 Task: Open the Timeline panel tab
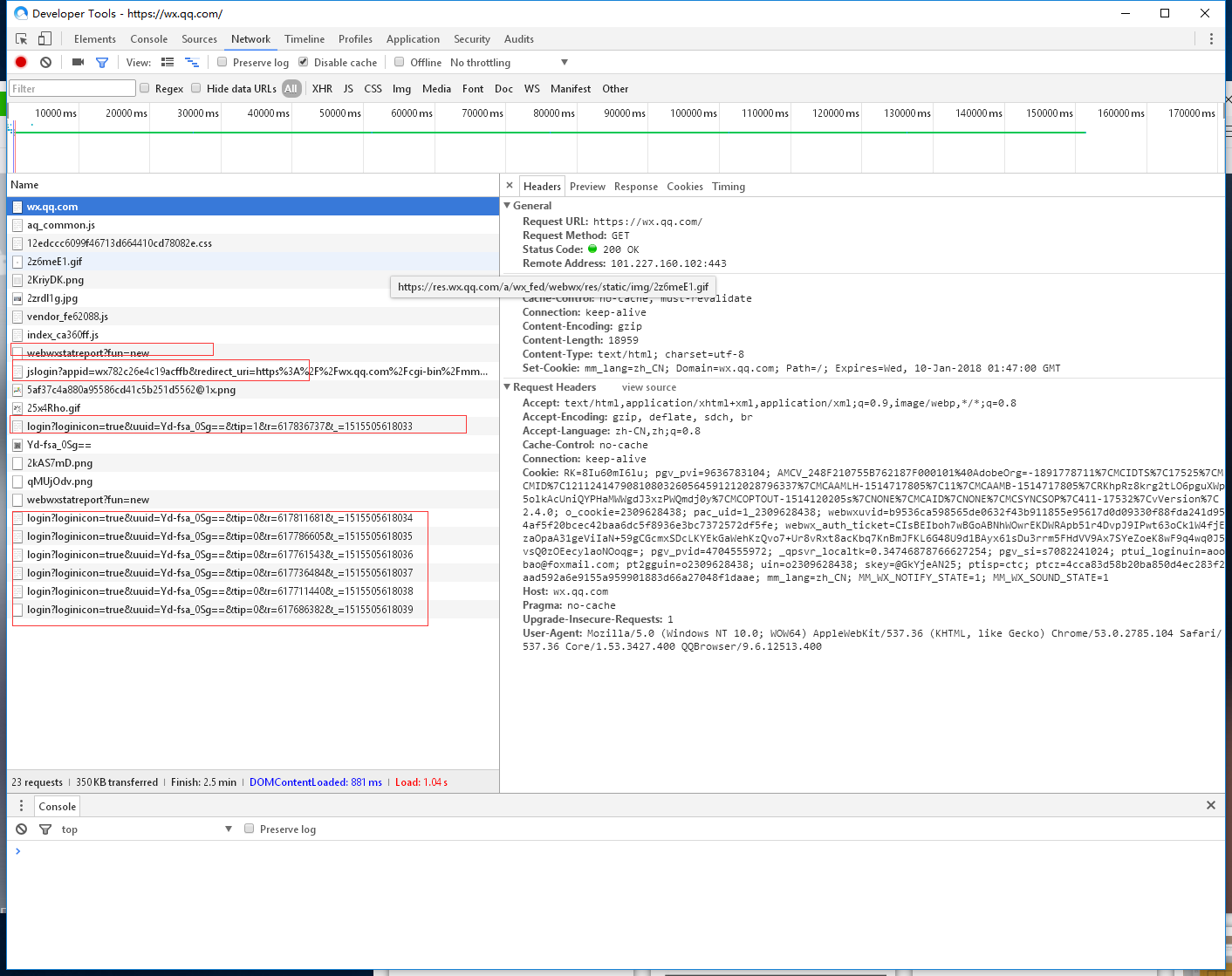[305, 39]
